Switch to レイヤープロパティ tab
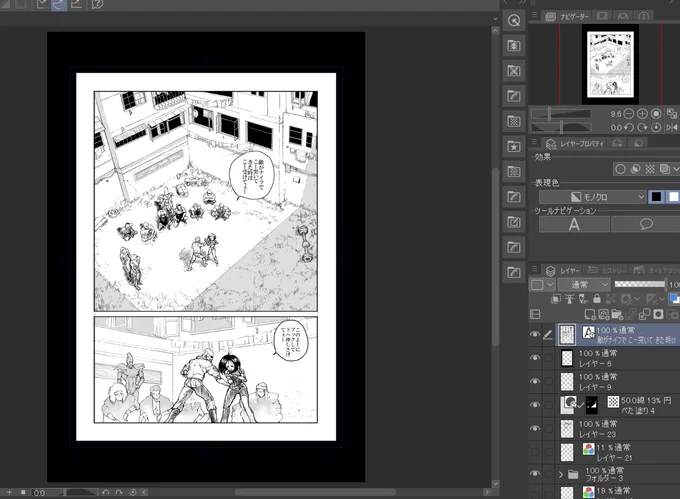The image size is (680, 499). tap(575, 144)
